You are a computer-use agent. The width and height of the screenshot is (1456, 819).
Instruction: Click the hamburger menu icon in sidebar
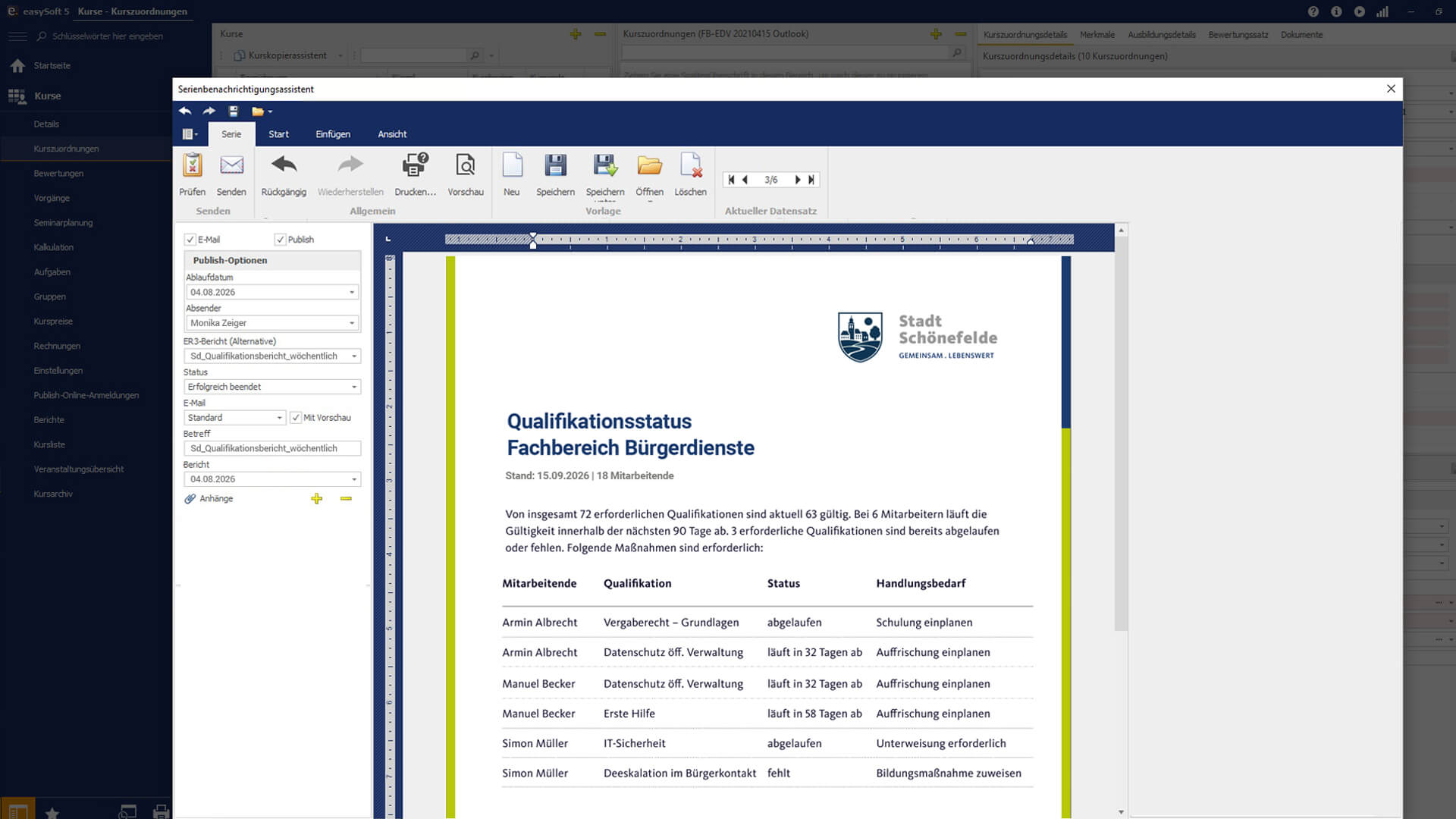click(x=17, y=36)
